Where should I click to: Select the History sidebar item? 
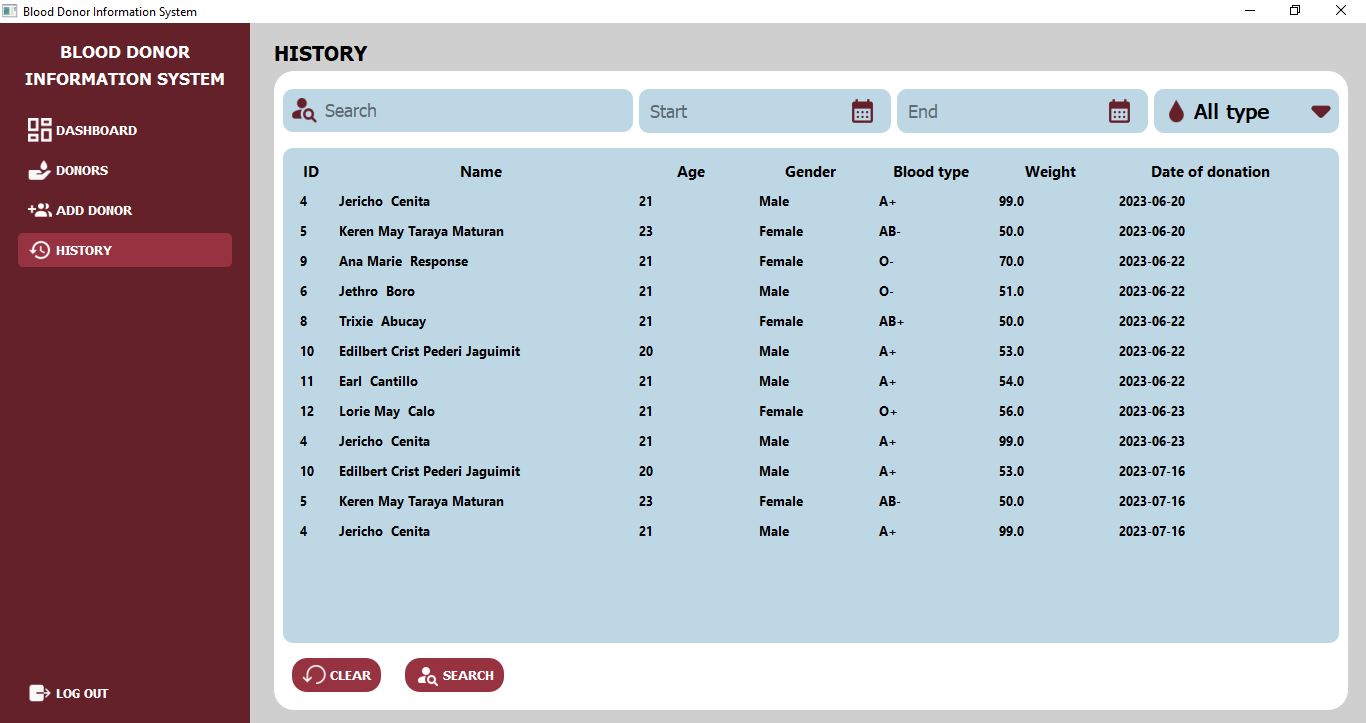[125, 250]
